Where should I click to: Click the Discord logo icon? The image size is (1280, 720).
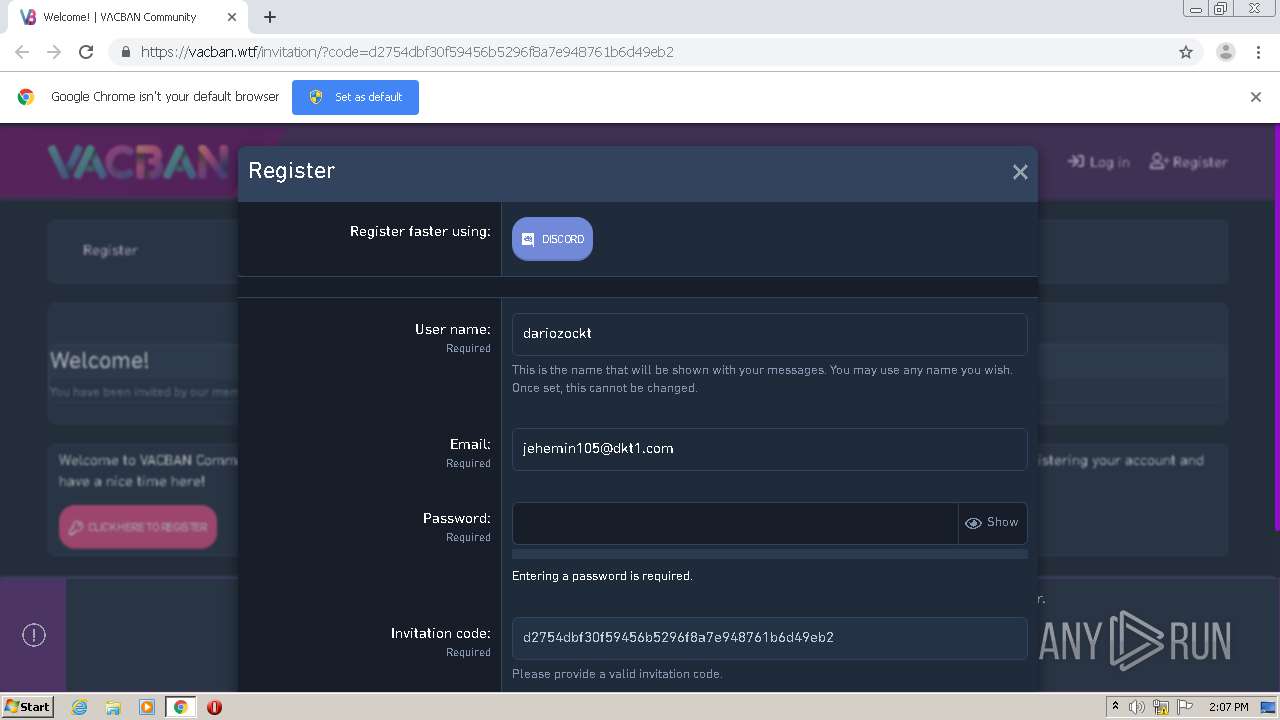tap(528, 239)
